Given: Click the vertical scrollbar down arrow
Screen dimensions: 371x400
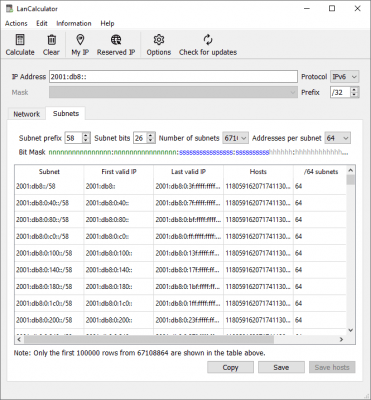Looking at the screenshot, I should click(x=351, y=330).
